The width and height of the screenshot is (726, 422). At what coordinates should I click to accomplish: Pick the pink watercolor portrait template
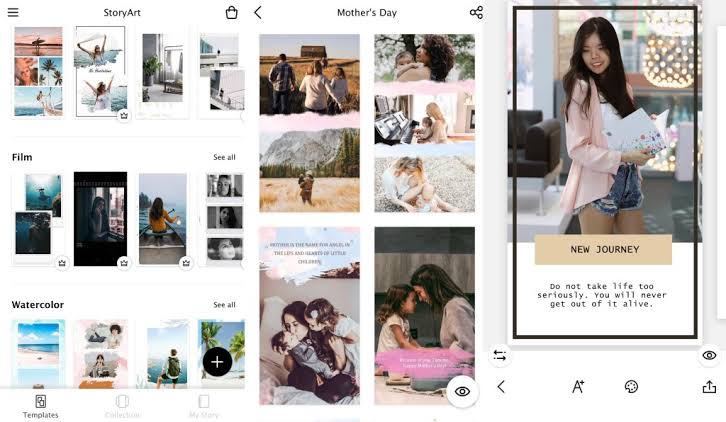pyautogui.click(x=100, y=354)
